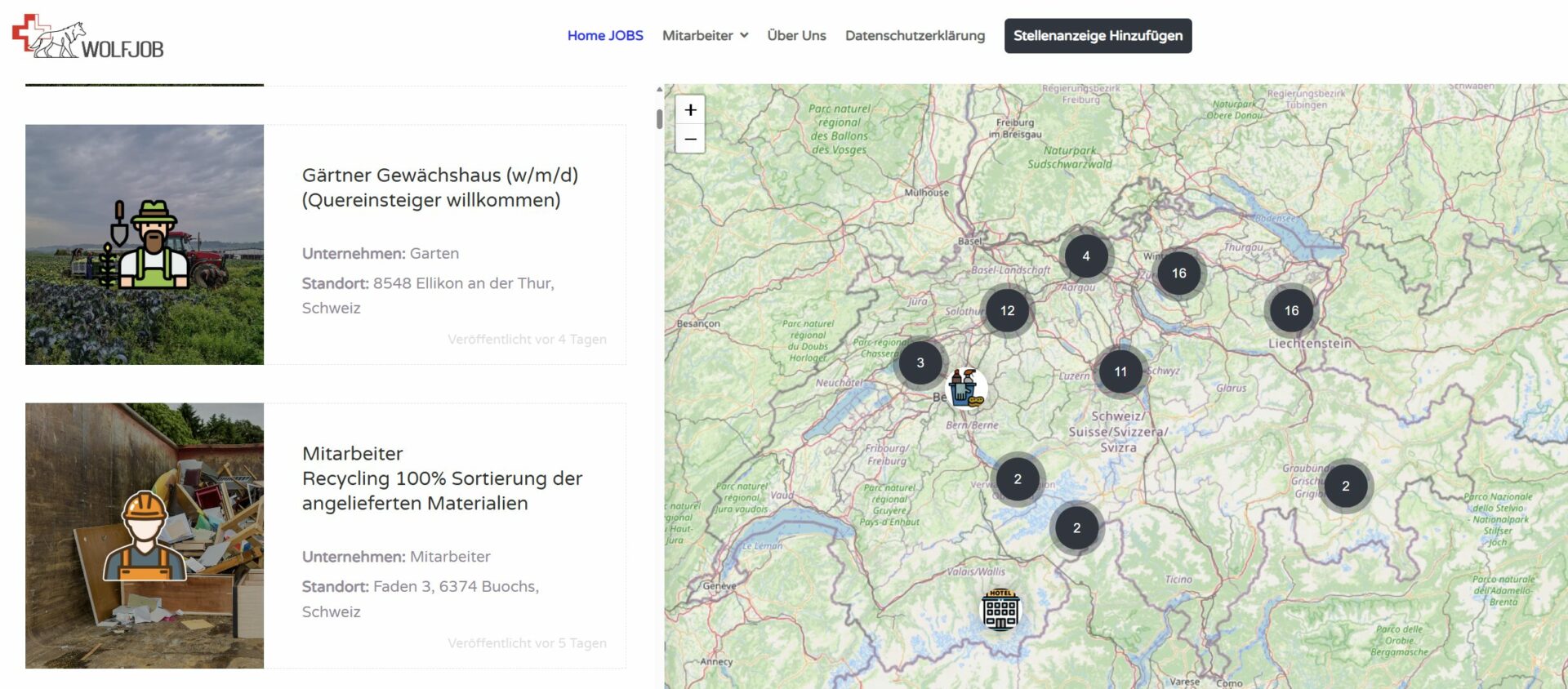Click the gardener job thumbnail image

pyautogui.click(x=145, y=244)
